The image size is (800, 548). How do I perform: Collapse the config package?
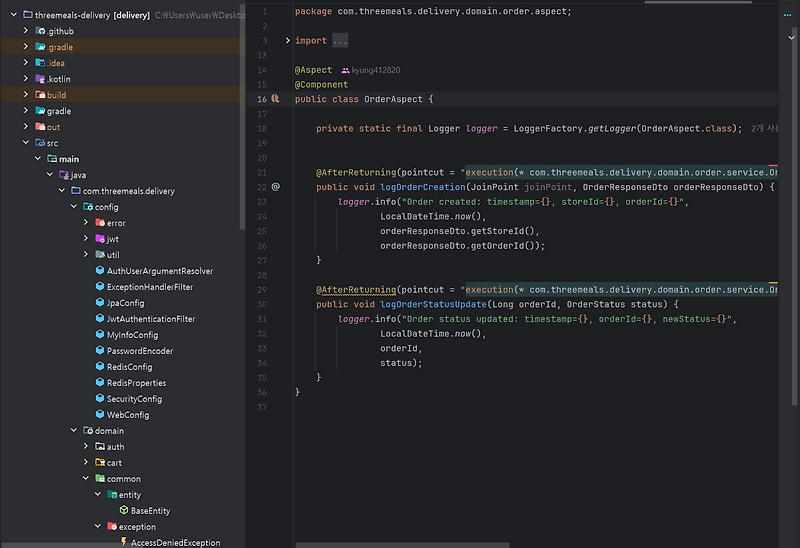(74, 207)
